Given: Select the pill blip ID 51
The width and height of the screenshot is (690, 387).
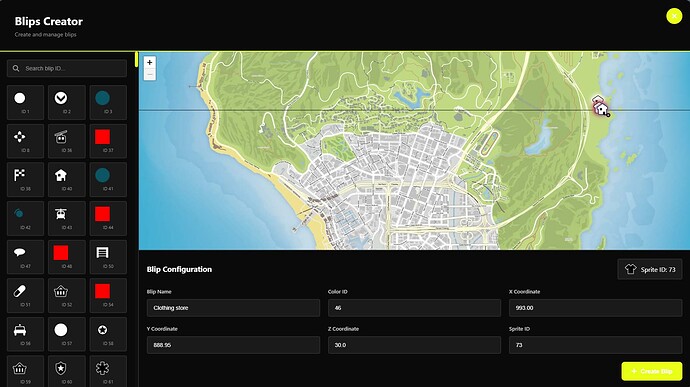Looking at the screenshot, I should point(25,295).
